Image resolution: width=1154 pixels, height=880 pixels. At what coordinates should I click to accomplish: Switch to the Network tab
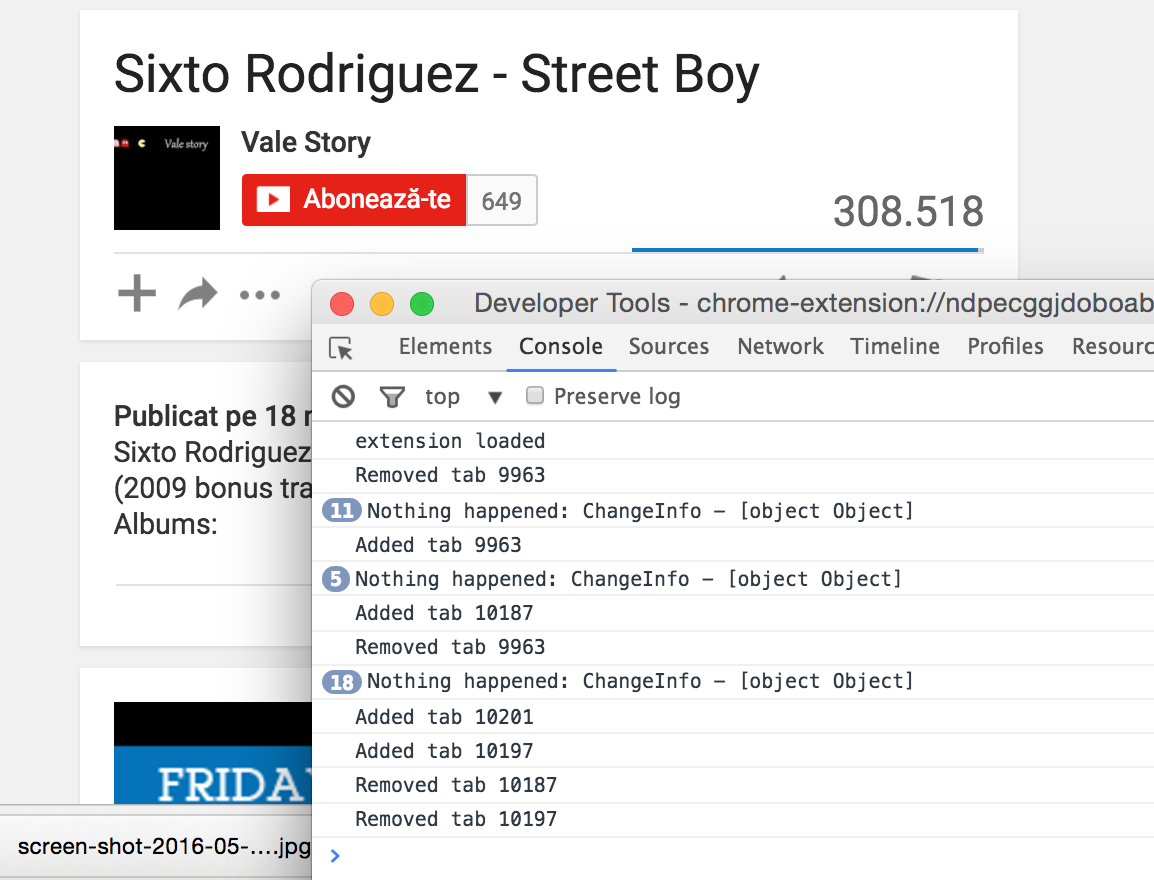click(780, 346)
